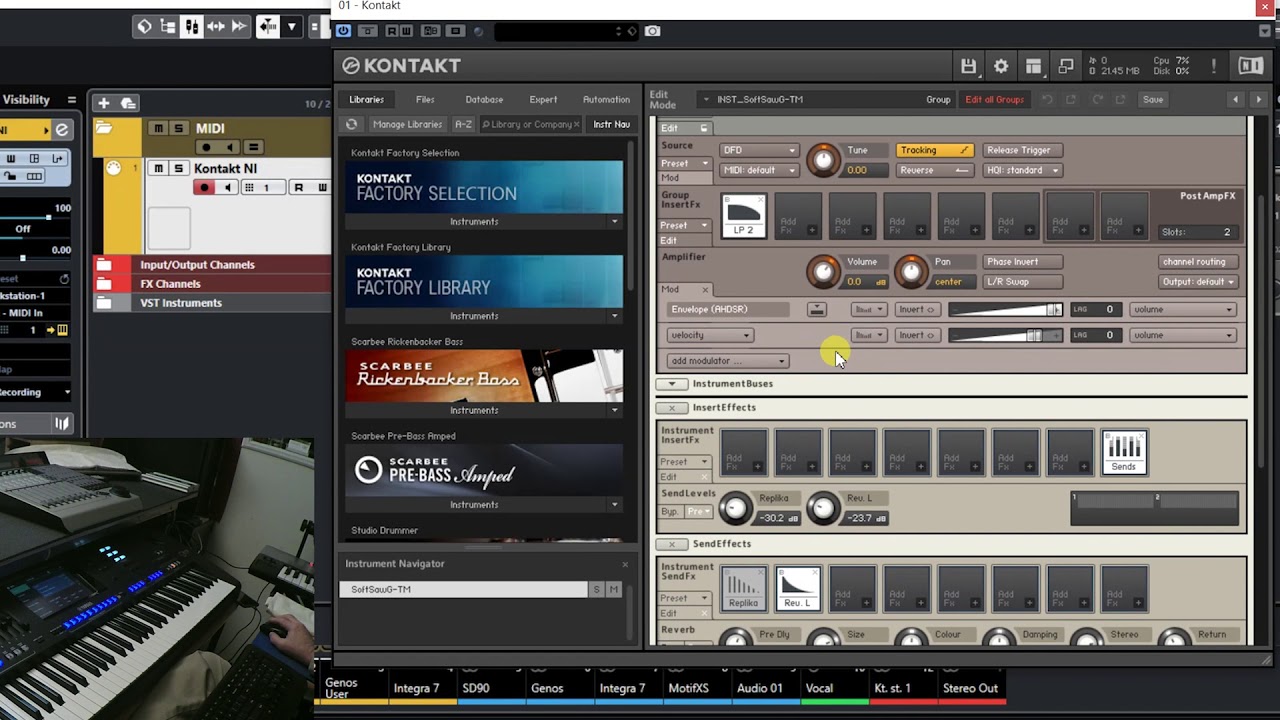Click the VST Instruments folder icon
Viewport: 1280px width, 720px height.
[x=104, y=302]
